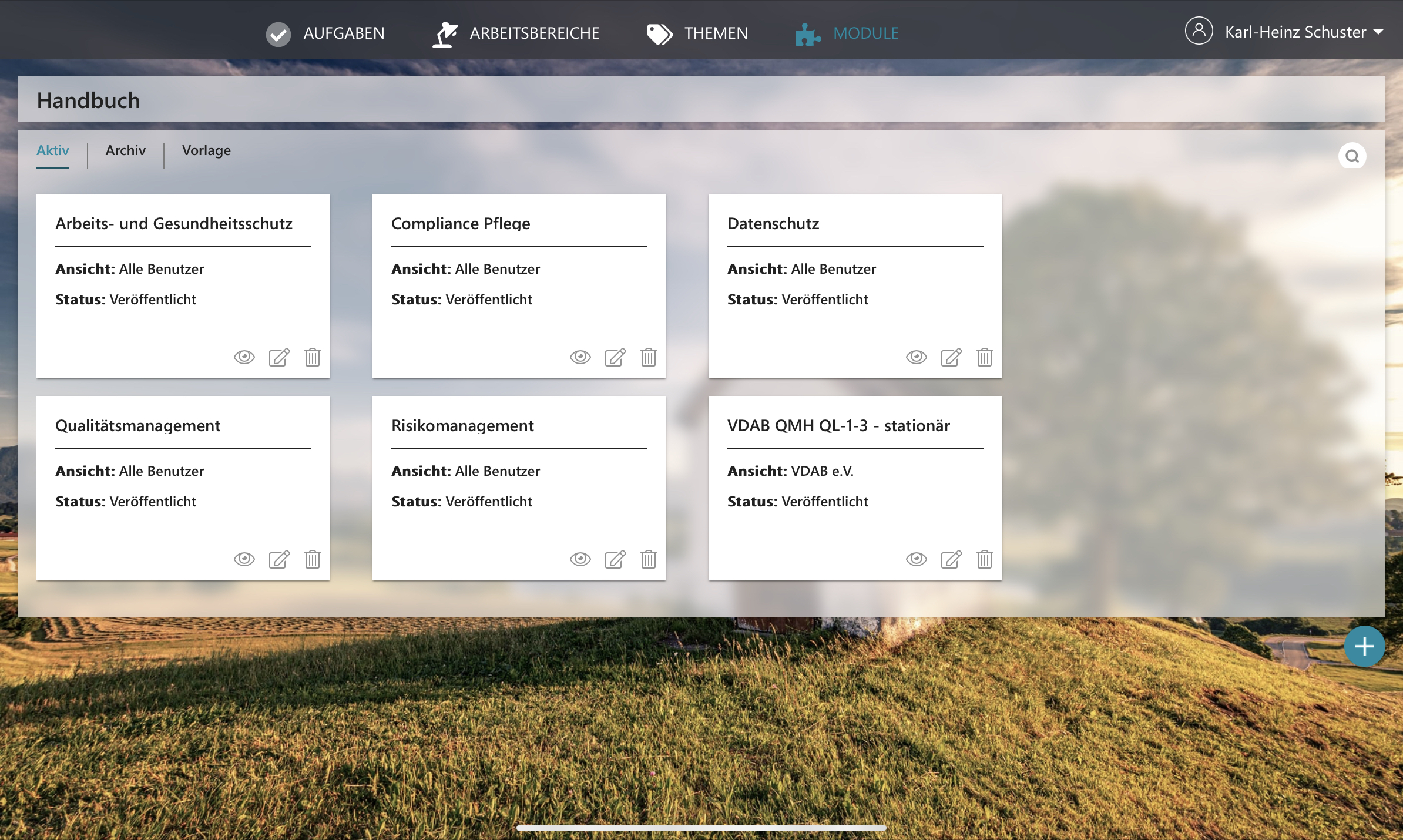The height and width of the screenshot is (840, 1403).
Task: Open the Compliance Pflege card title
Action: tap(461, 223)
